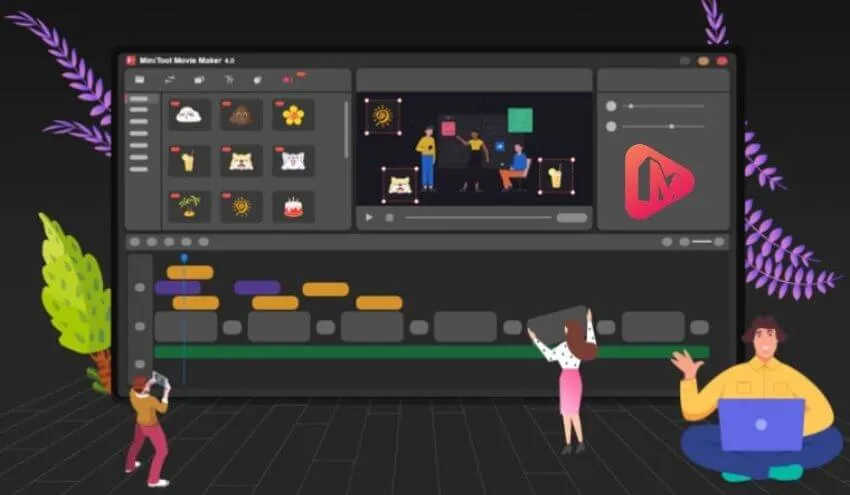Choose the cloud sticker in the library

(189, 114)
